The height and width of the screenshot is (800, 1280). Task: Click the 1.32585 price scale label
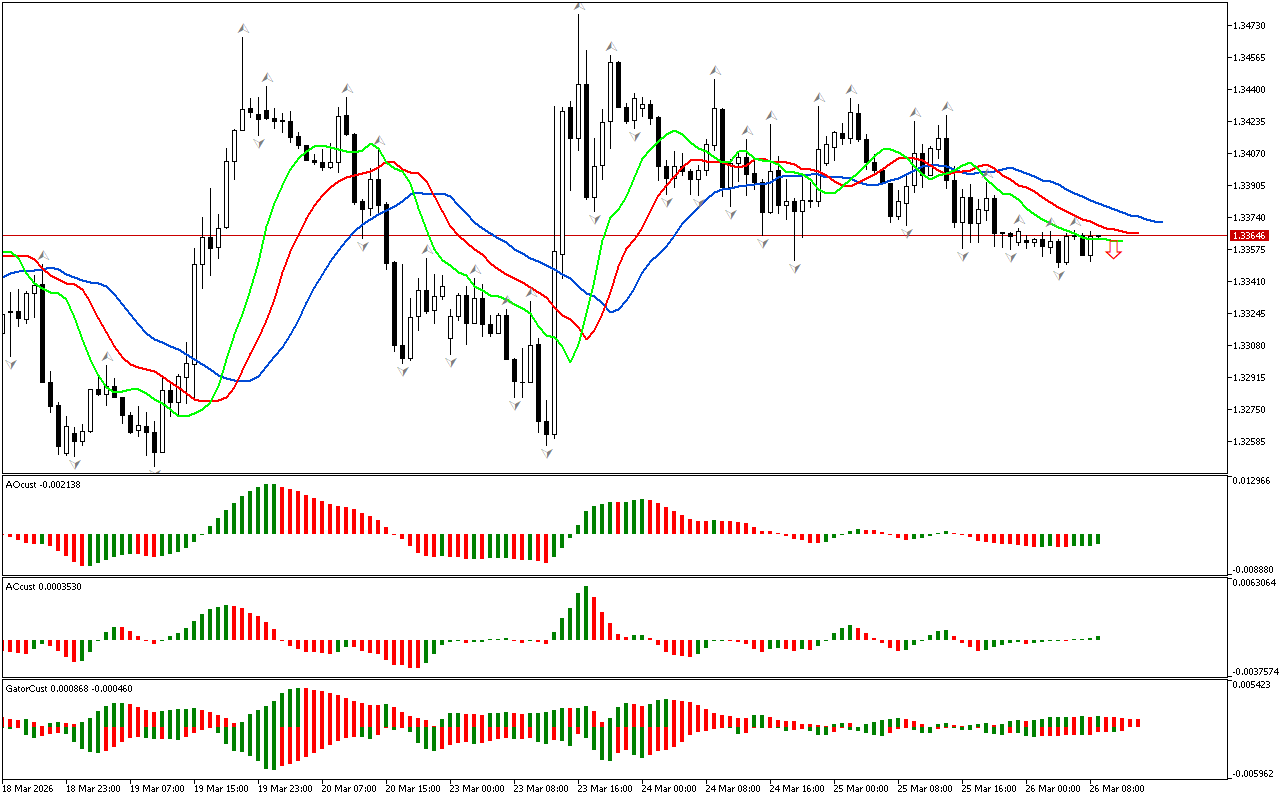click(x=1251, y=441)
